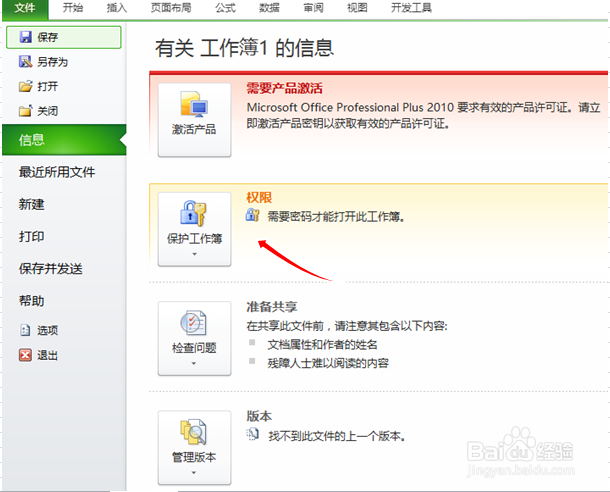Click the Activate Product computer icon
Image resolution: width=610 pixels, height=492 pixels.
point(194,104)
